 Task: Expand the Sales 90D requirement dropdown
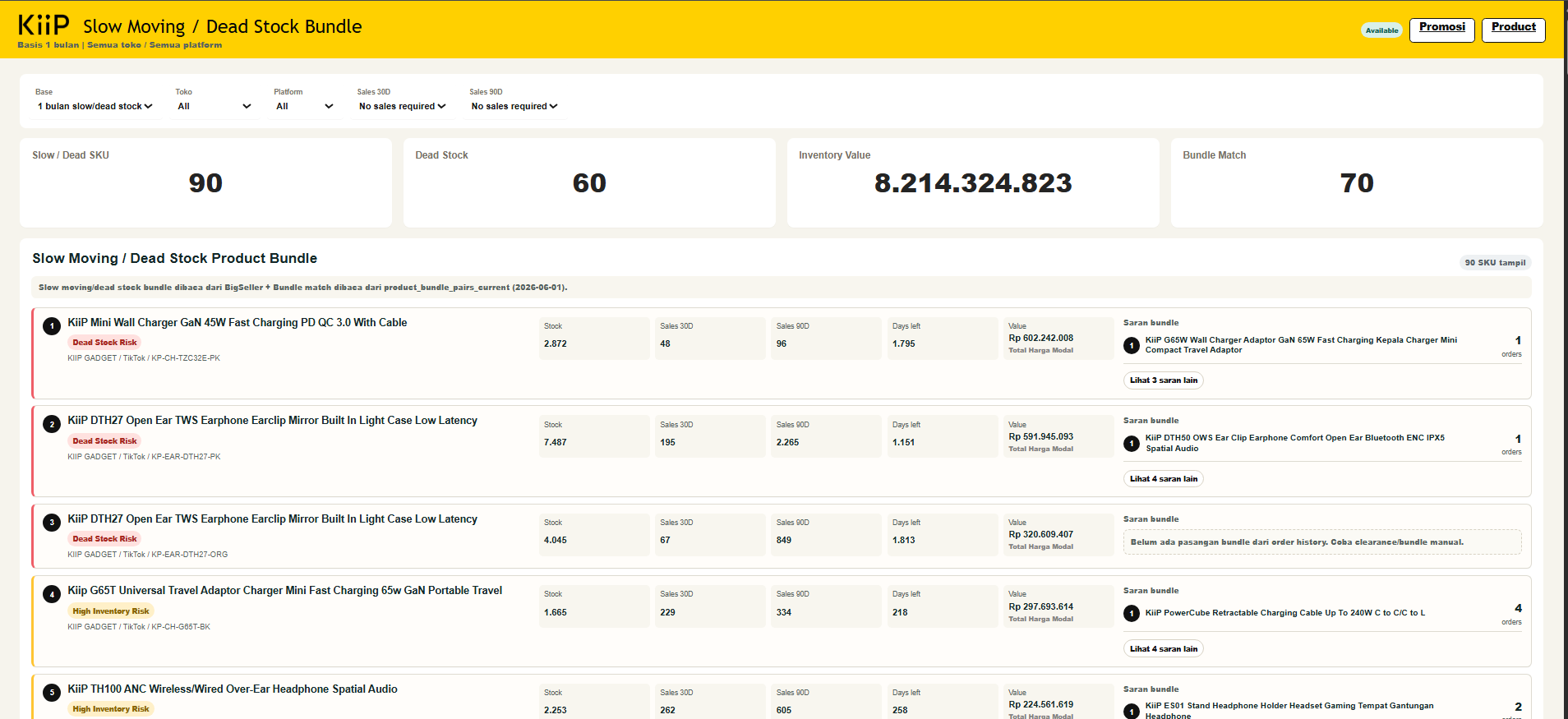pos(514,106)
